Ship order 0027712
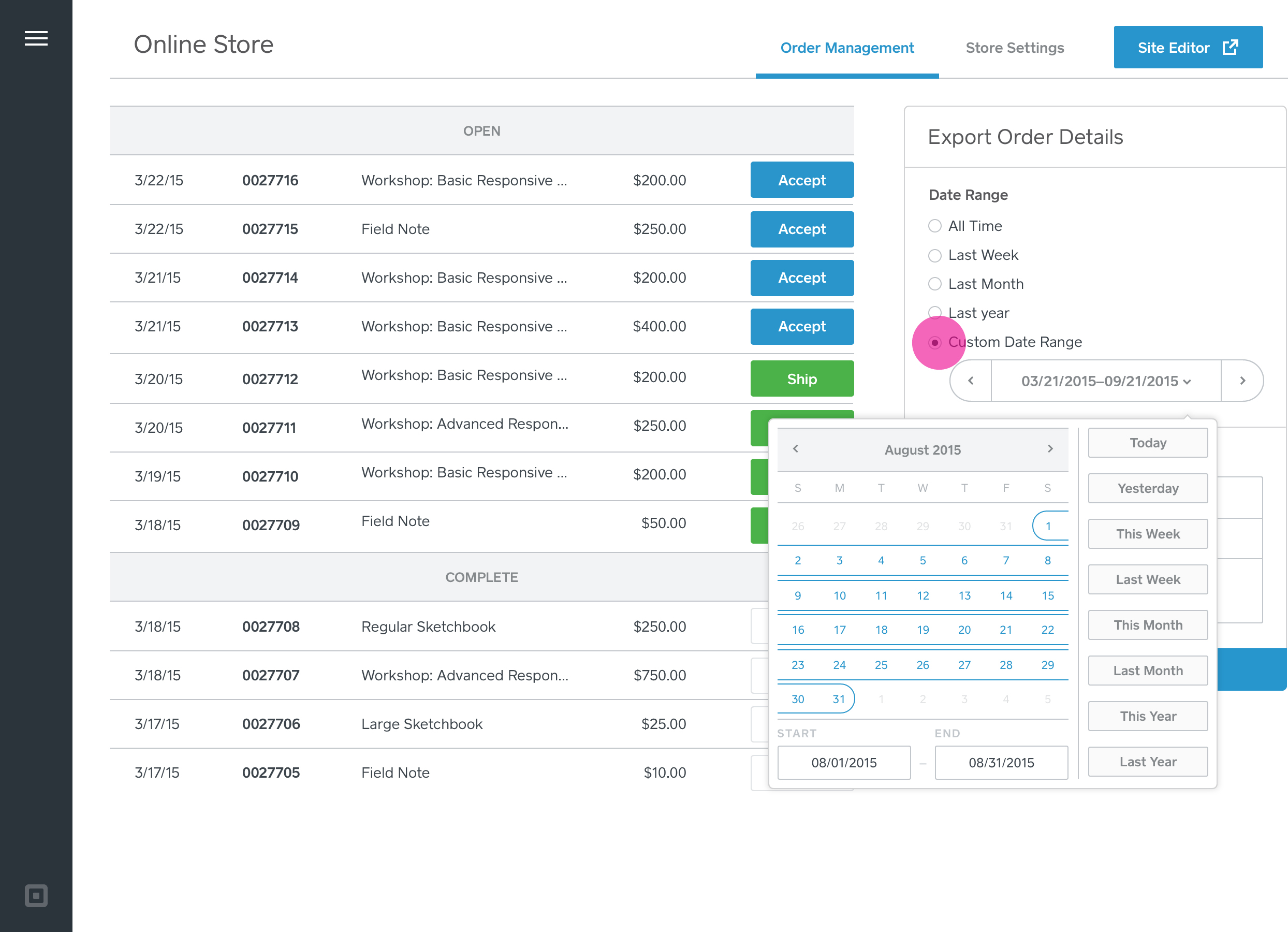The image size is (1288, 932). pyautogui.click(x=801, y=379)
